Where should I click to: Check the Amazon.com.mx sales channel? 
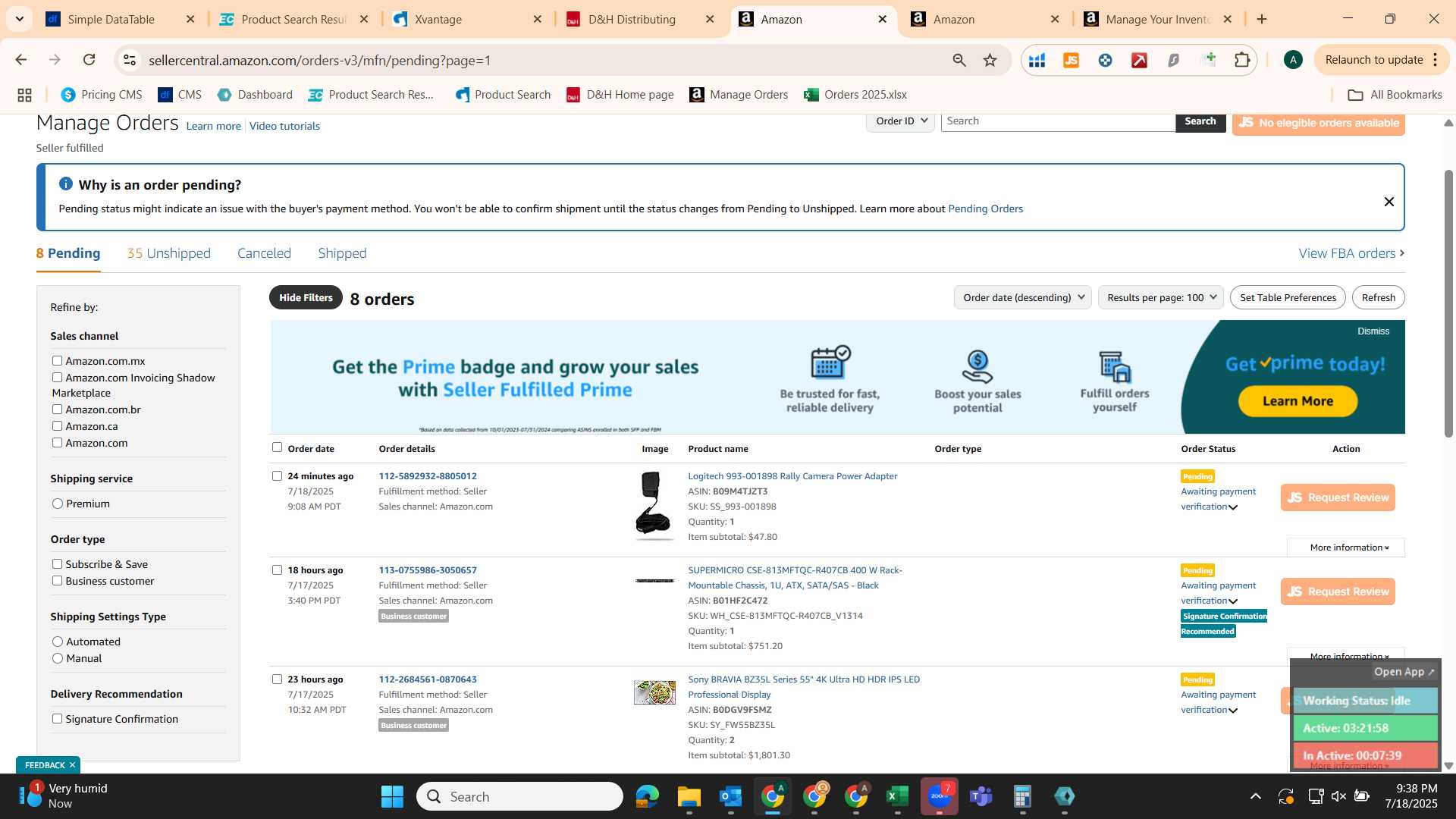pos(57,361)
